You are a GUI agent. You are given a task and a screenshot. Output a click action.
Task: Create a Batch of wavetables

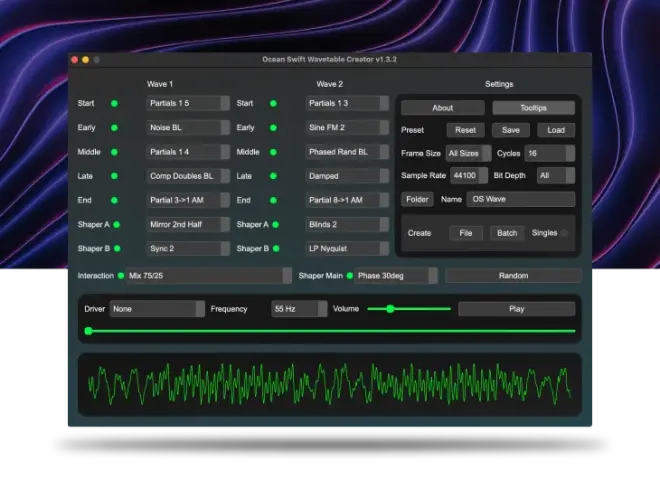[x=507, y=233]
